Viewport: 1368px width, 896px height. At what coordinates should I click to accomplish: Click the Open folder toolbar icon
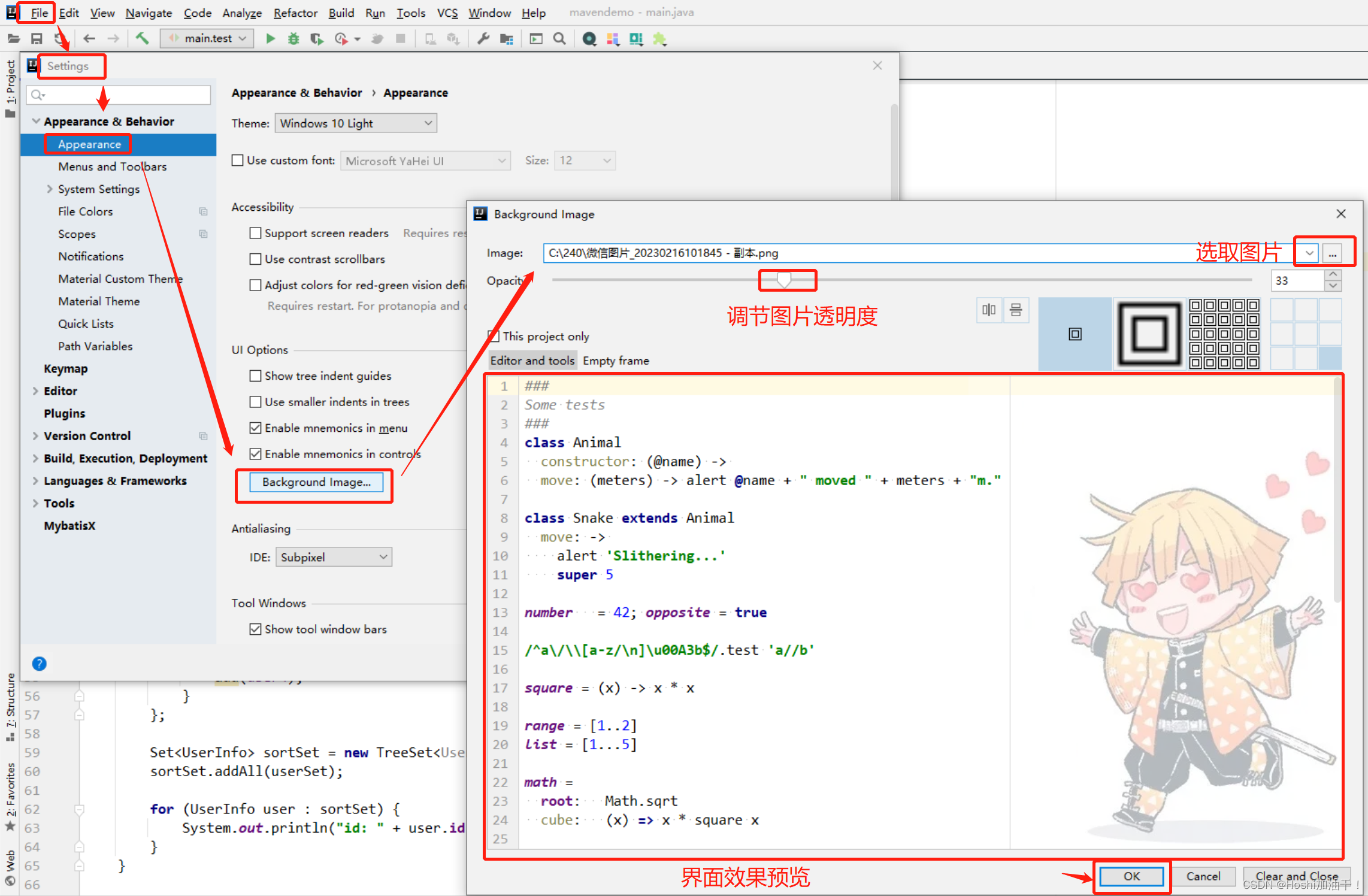tap(13, 39)
